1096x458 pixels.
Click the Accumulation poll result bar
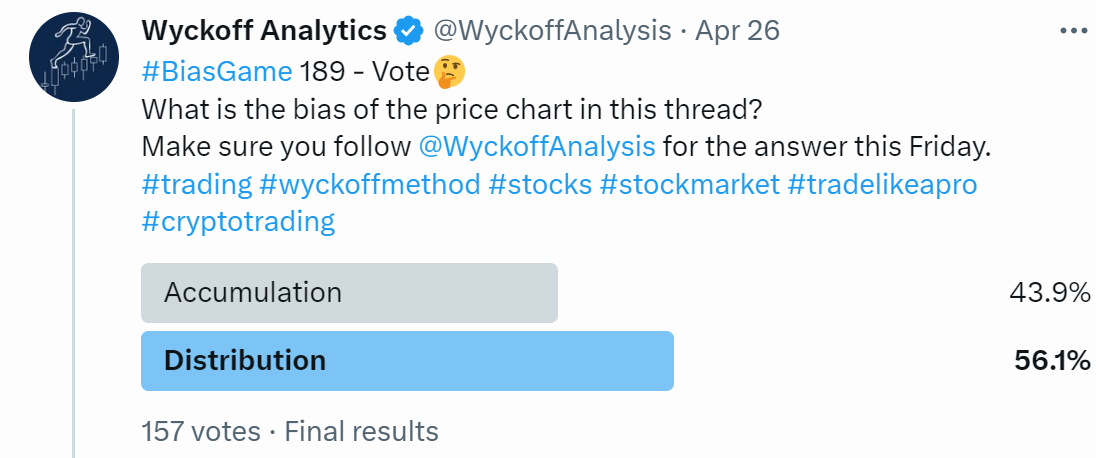(349, 293)
